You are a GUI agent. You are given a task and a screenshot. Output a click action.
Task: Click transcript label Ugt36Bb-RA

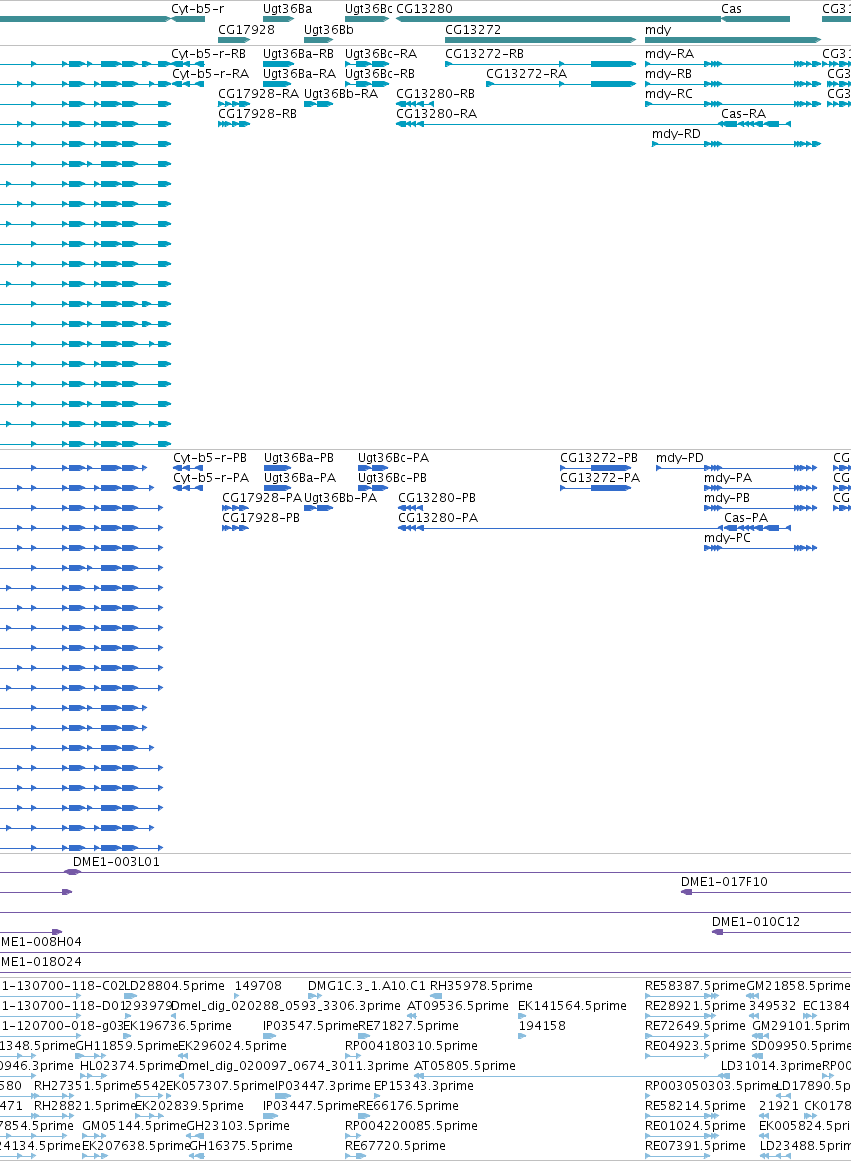point(341,94)
